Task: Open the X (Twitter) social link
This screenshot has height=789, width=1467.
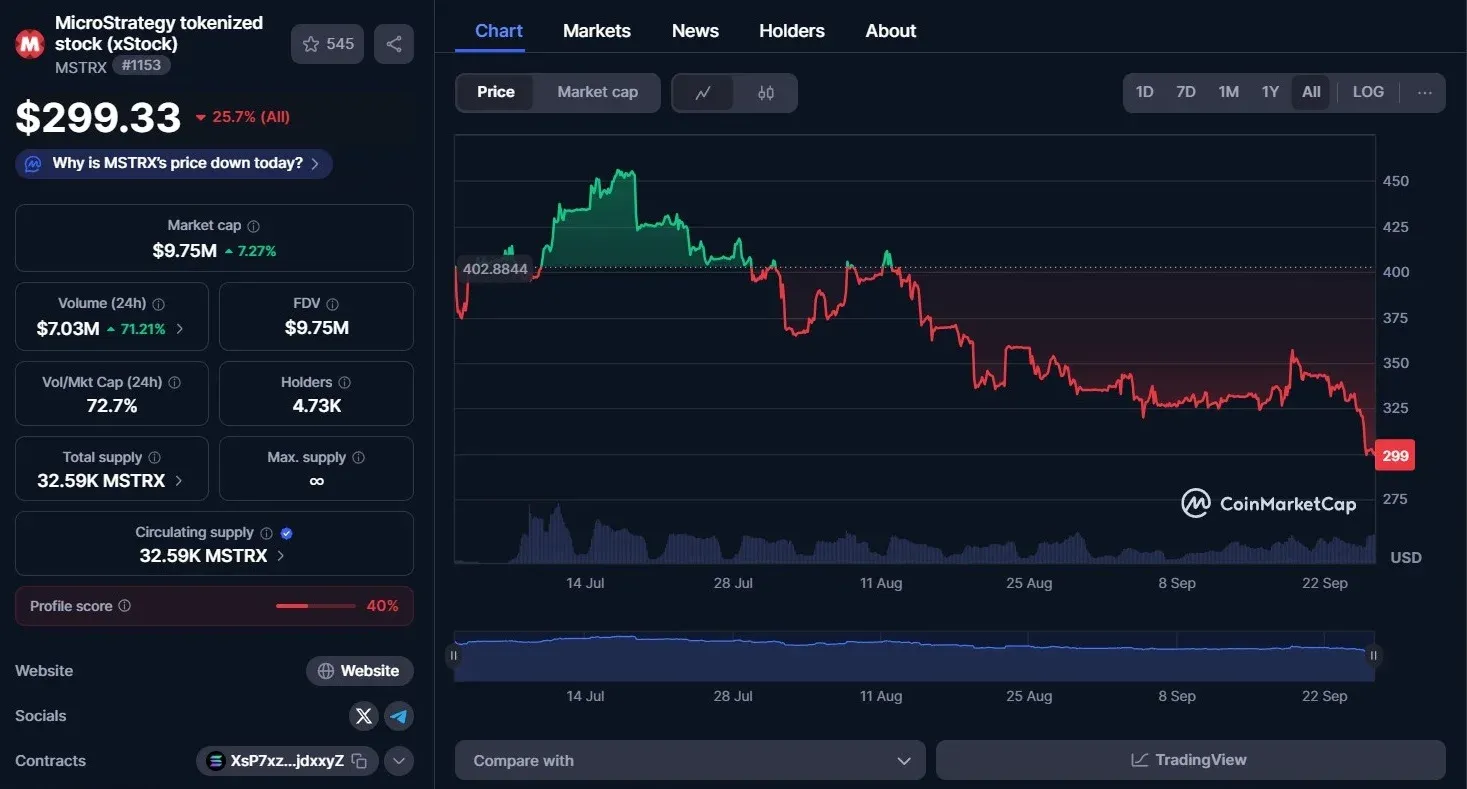Action: tap(364, 716)
